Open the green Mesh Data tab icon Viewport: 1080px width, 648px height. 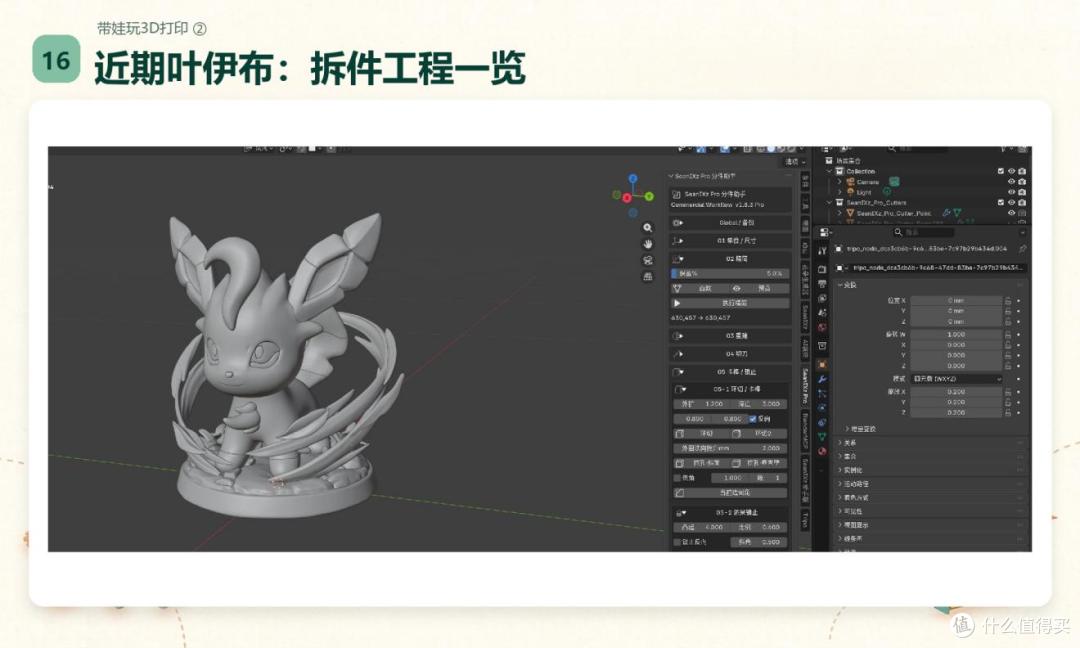(x=822, y=437)
